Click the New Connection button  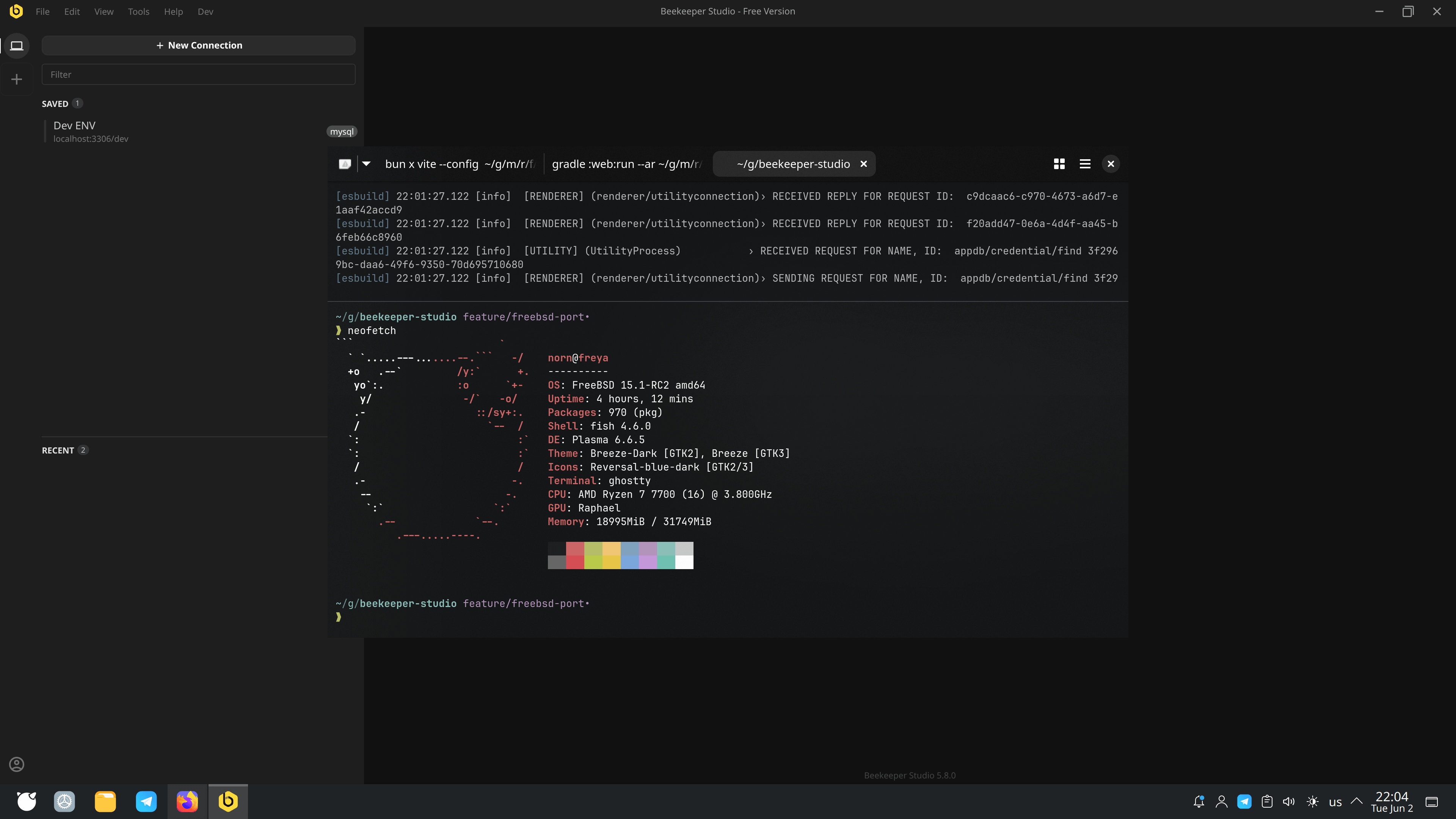[x=198, y=45]
